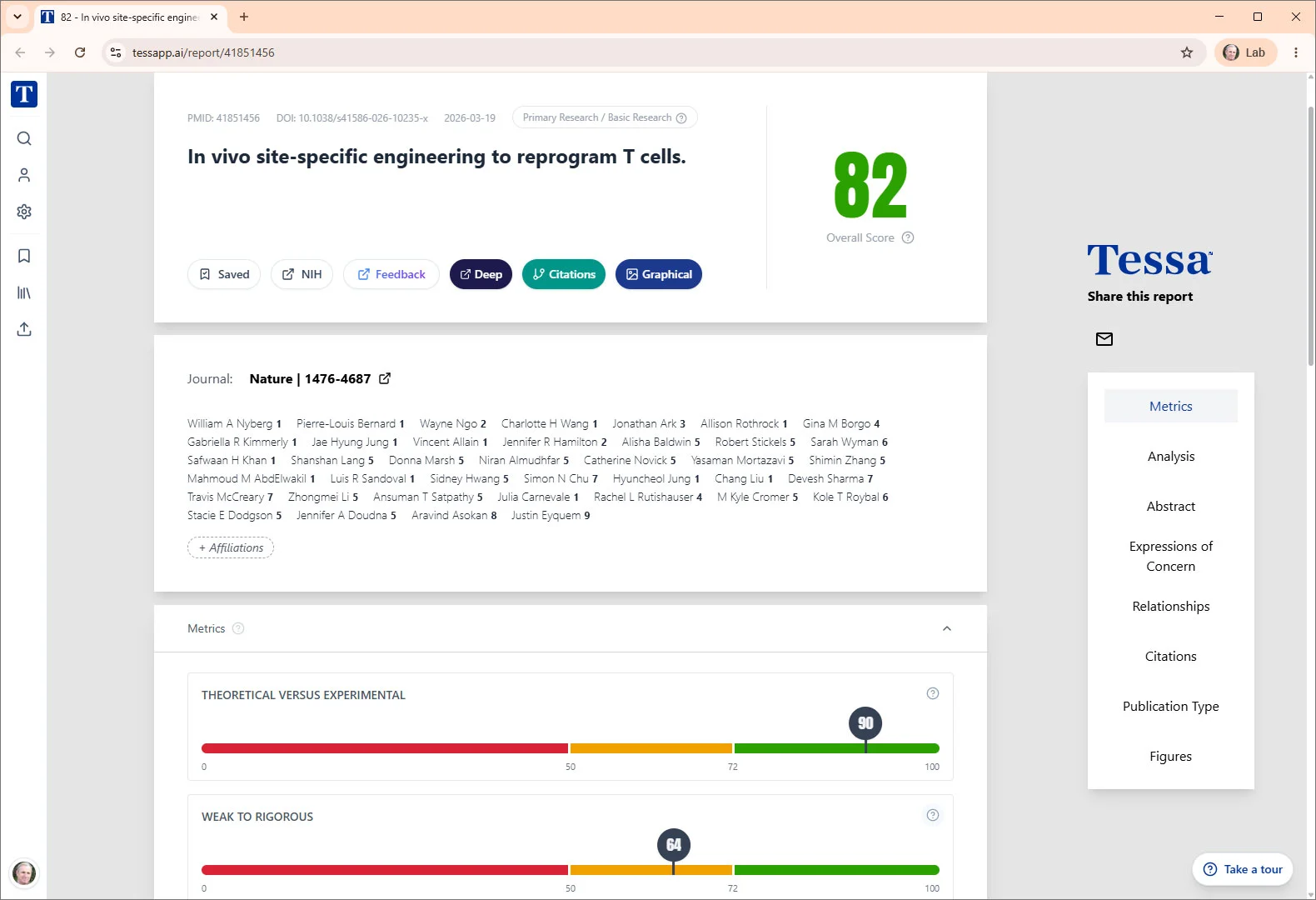Click the Primary Research / Basic Research tag
Screen dimensions: 1316x900
tap(605, 117)
